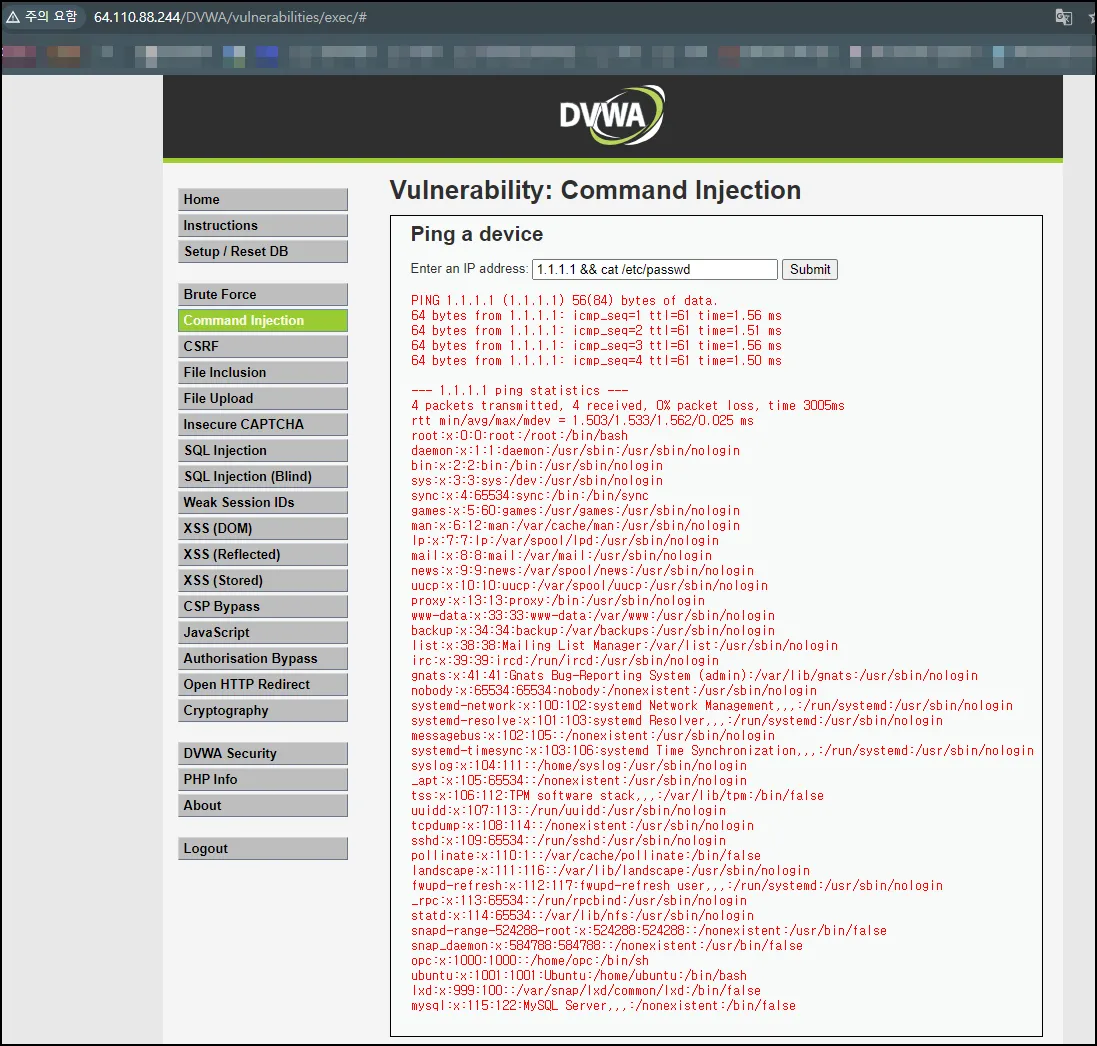Navigate to File Inclusion
This screenshot has width=1097, height=1046.
[x=262, y=372]
